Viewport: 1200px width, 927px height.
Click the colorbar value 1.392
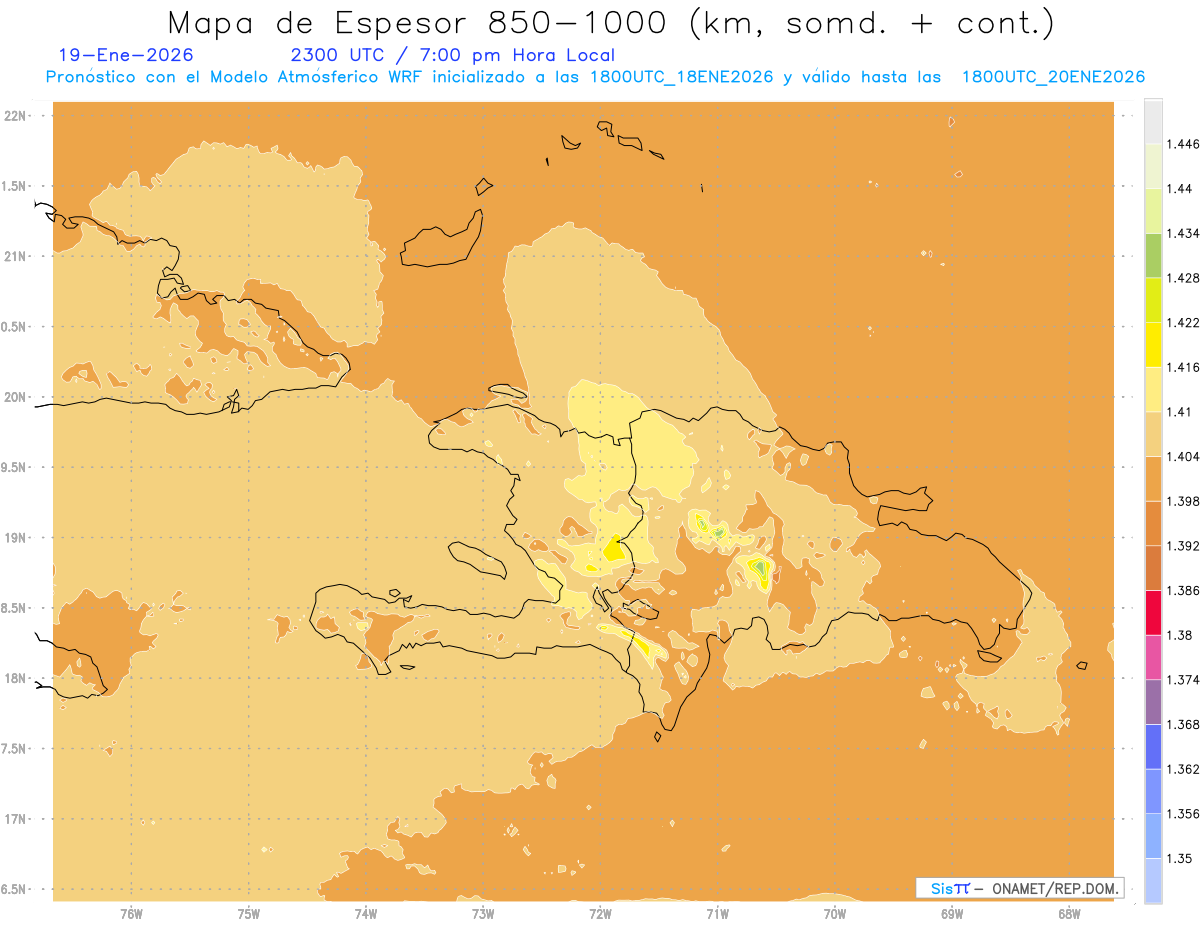[1185, 546]
